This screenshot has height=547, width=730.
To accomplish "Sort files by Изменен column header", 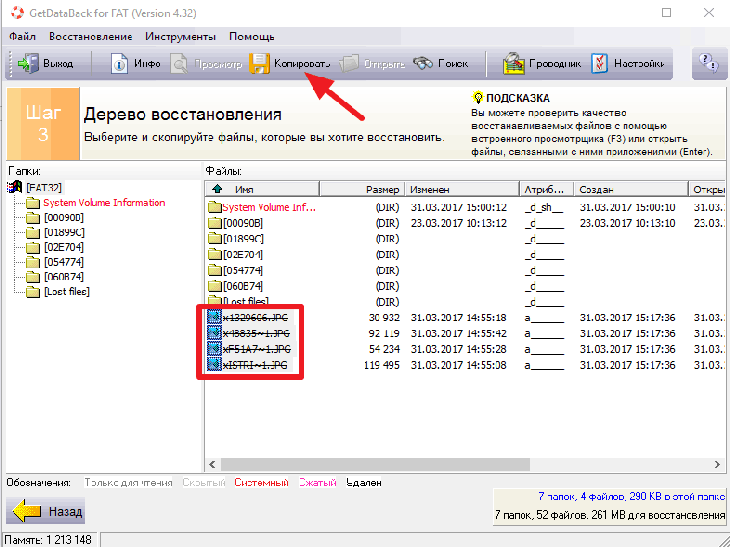I will coord(462,189).
